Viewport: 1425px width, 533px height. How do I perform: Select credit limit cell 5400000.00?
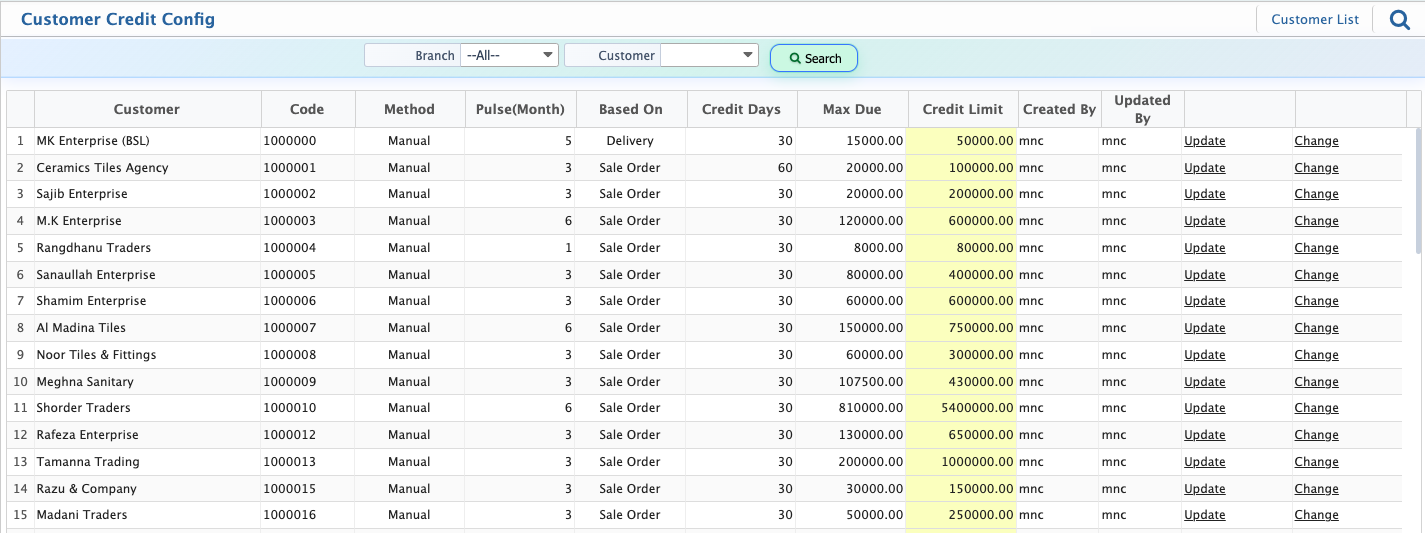pyautogui.click(x=961, y=408)
